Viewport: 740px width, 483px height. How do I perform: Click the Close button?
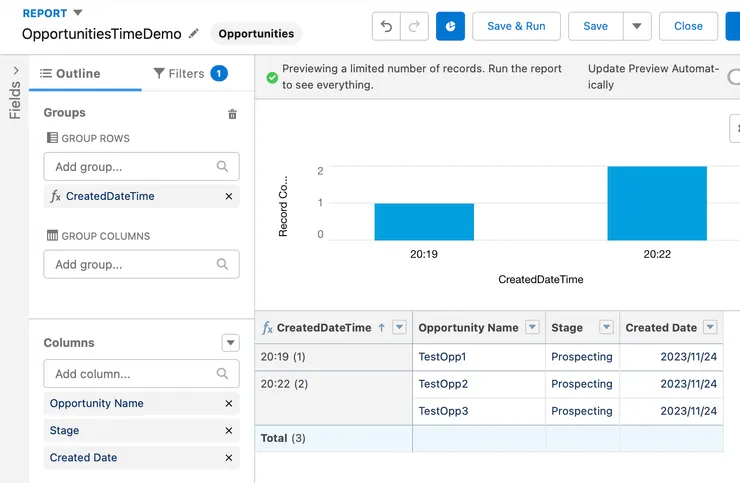click(x=688, y=27)
